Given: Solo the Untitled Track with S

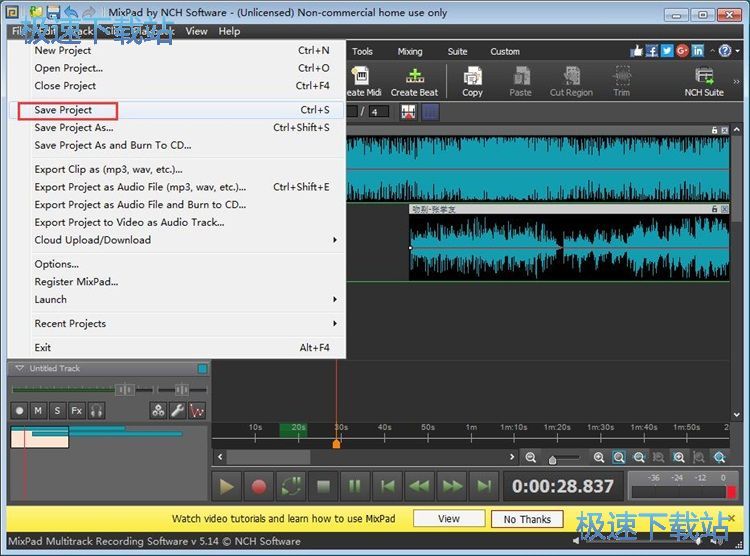Looking at the screenshot, I should 57,410.
